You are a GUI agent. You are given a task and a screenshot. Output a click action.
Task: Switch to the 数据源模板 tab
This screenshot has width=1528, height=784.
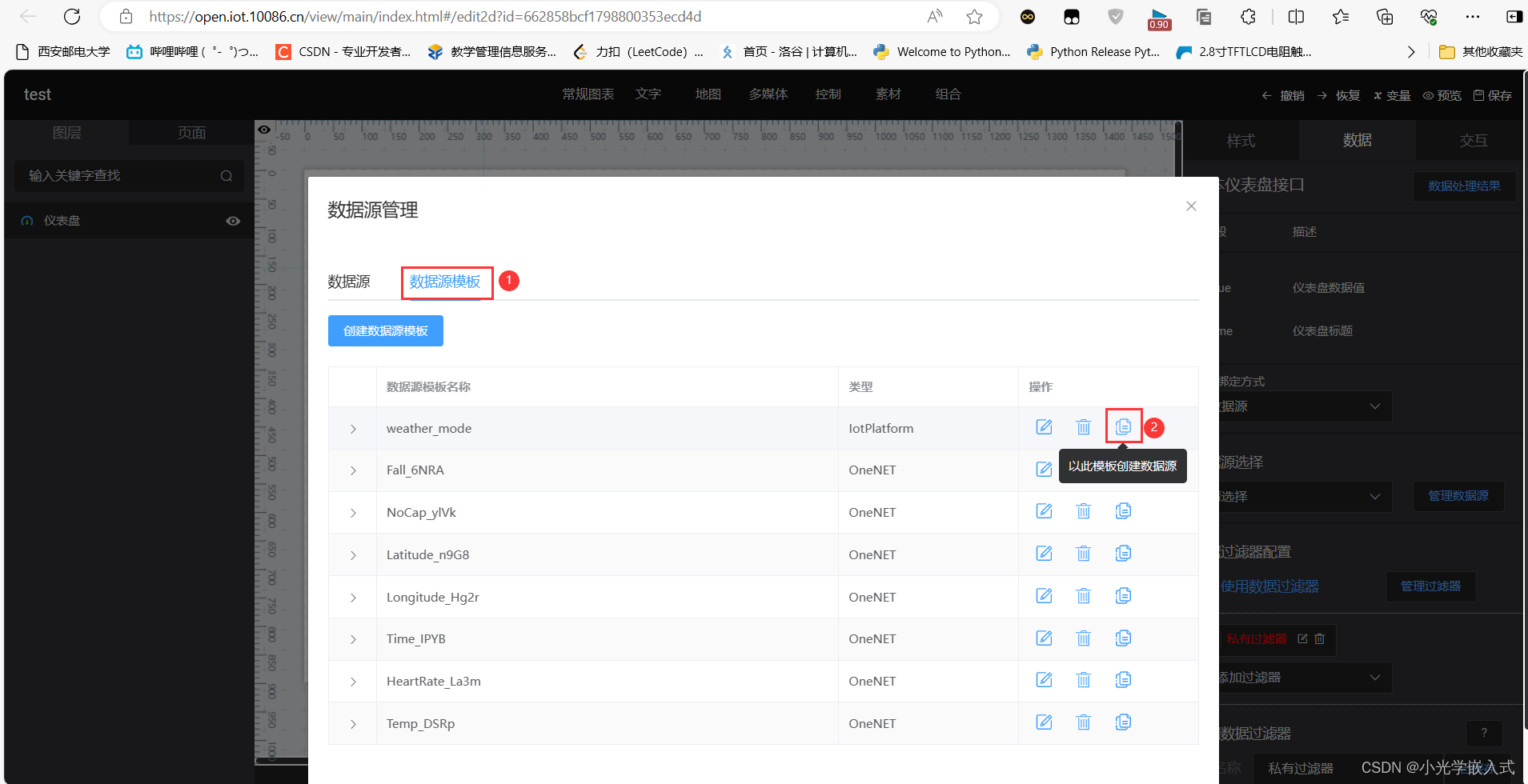point(445,282)
